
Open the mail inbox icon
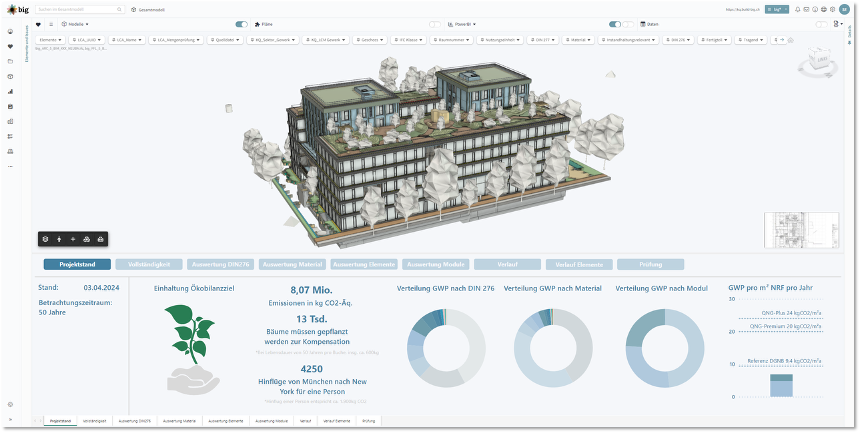click(807, 9)
